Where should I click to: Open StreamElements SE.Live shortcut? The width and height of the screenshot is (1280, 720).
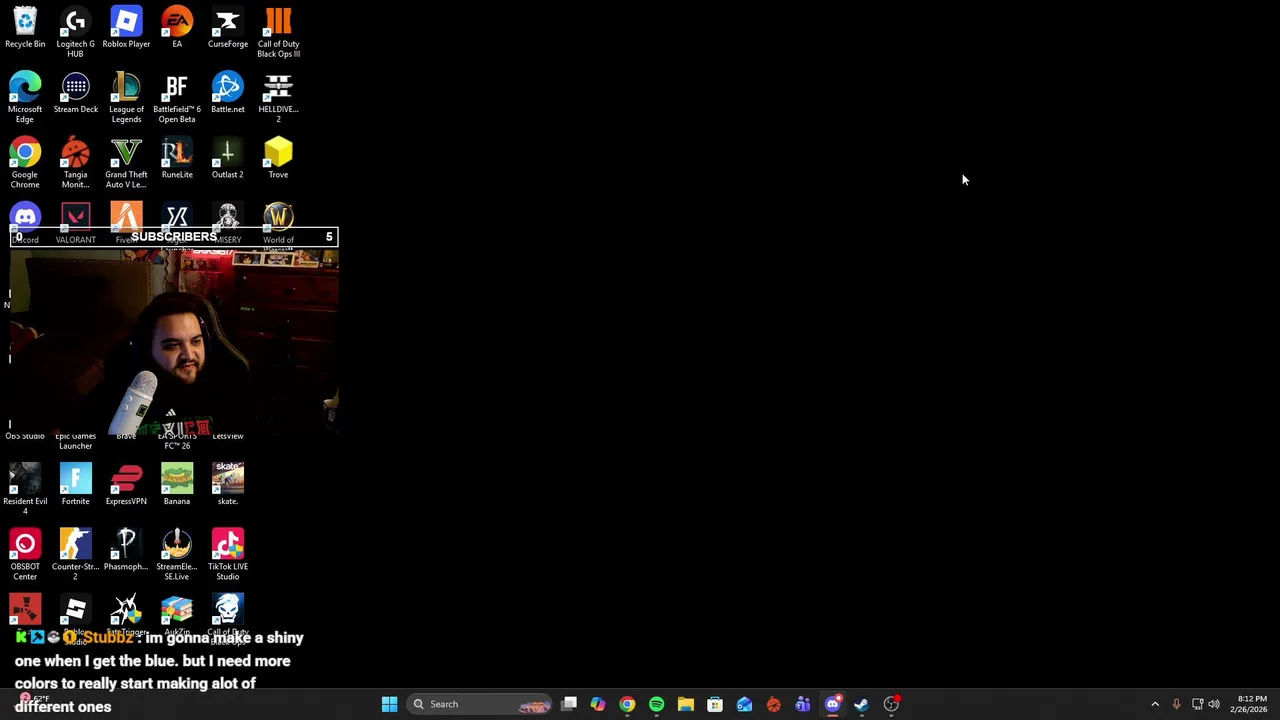coord(177,554)
